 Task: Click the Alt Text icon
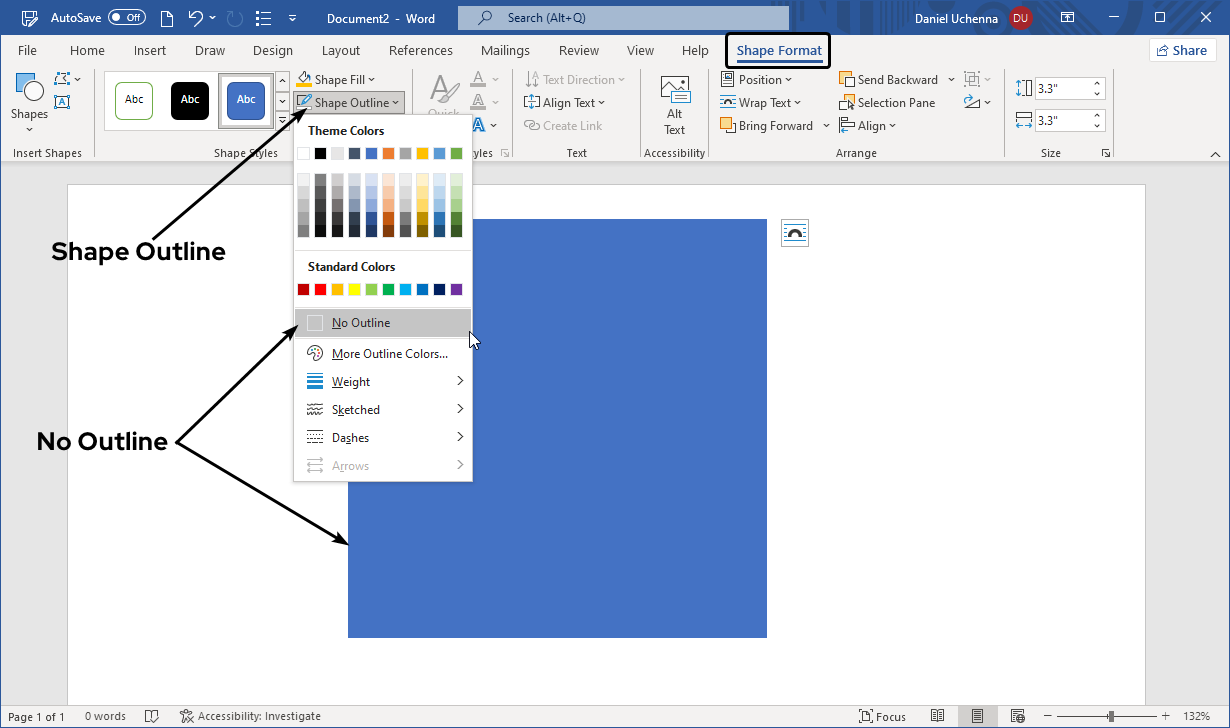click(675, 91)
